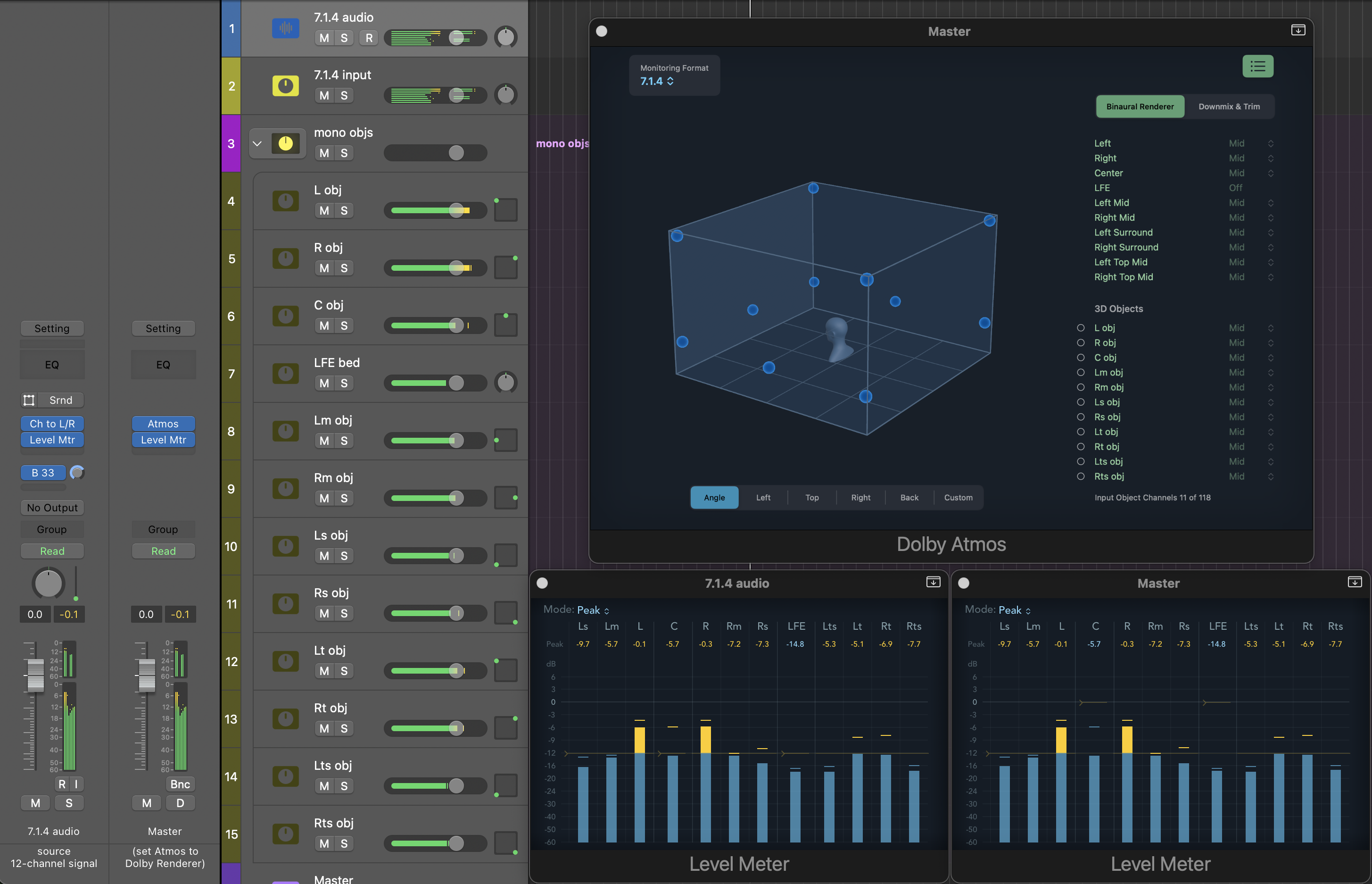Toggle Dim on the Master channel strip
Image resolution: width=1372 pixels, height=884 pixels.
click(x=180, y=803)
